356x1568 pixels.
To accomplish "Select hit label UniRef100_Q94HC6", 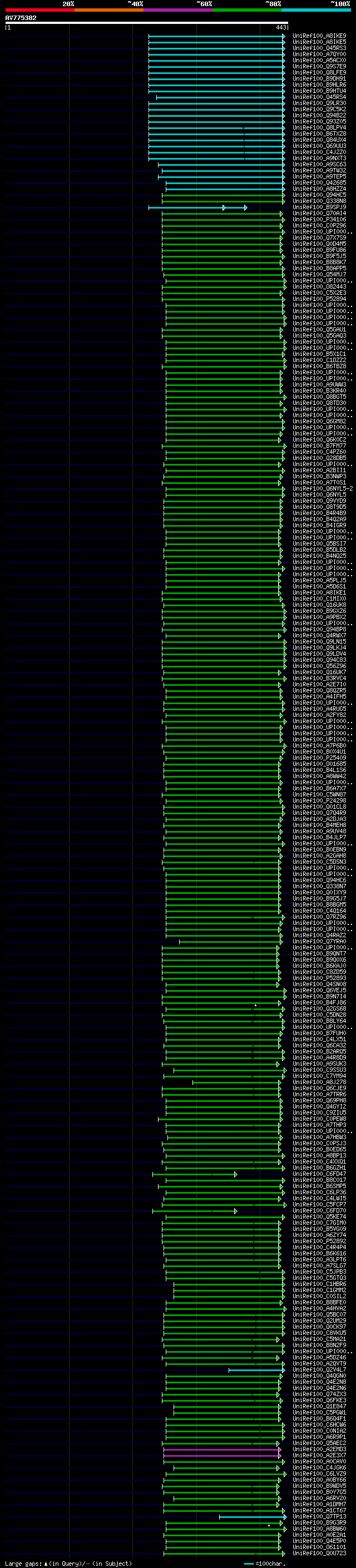I will [x=319, y=880].
